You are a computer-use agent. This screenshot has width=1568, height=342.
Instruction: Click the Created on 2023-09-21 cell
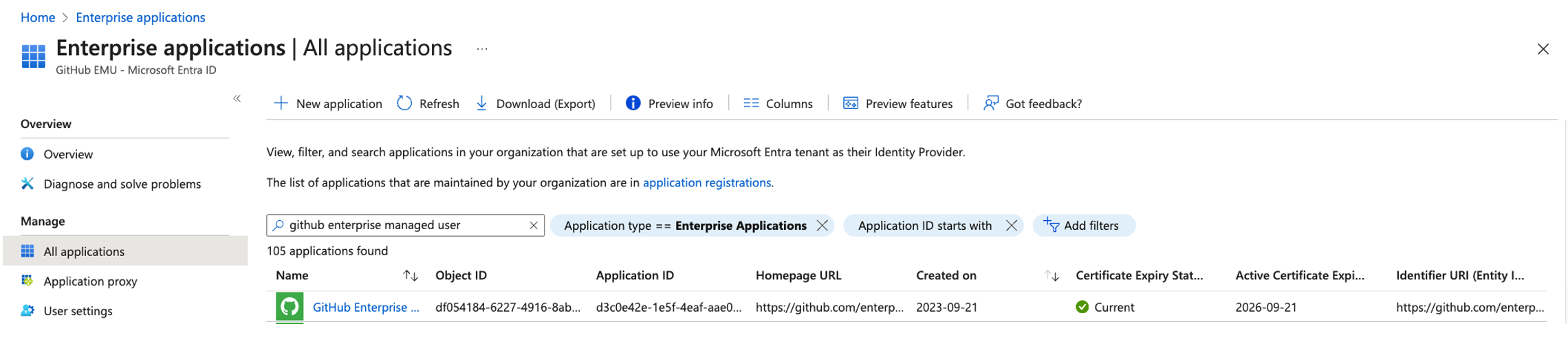click(946, 308)
